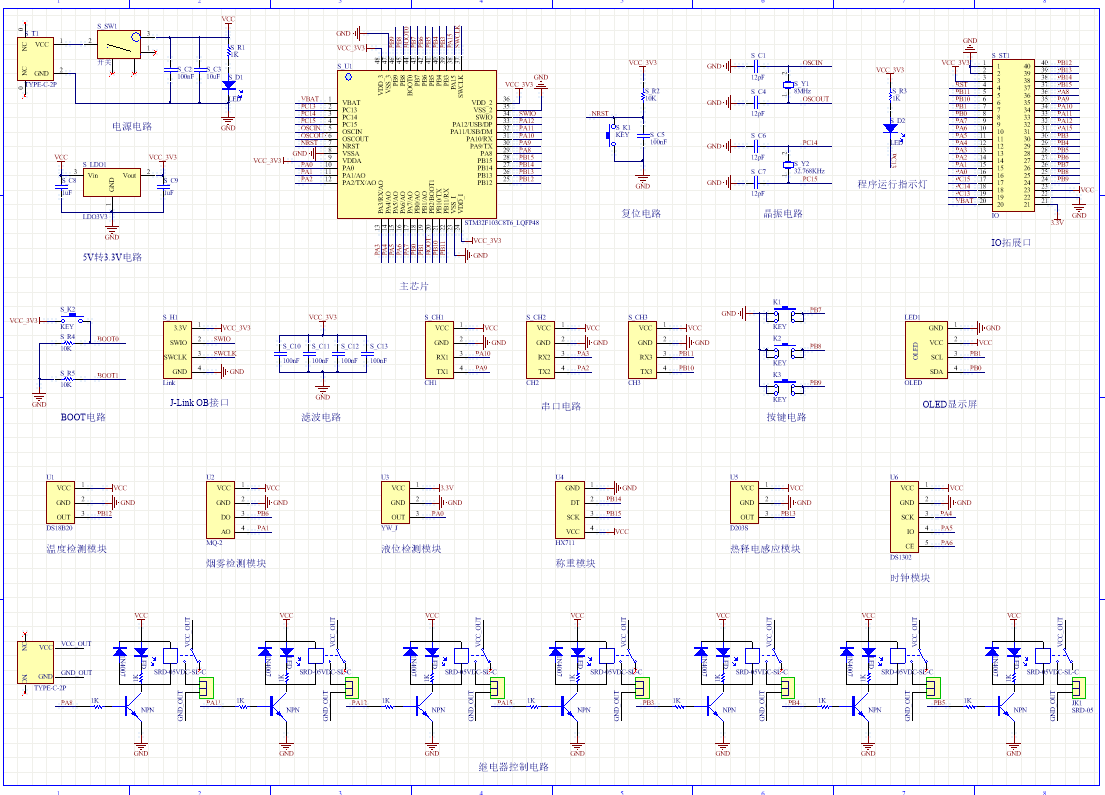The height and width of the screenshot is (795, 1105).
Task: Select the 'OLED显示屏' label
Action: [x=949, y=405]
